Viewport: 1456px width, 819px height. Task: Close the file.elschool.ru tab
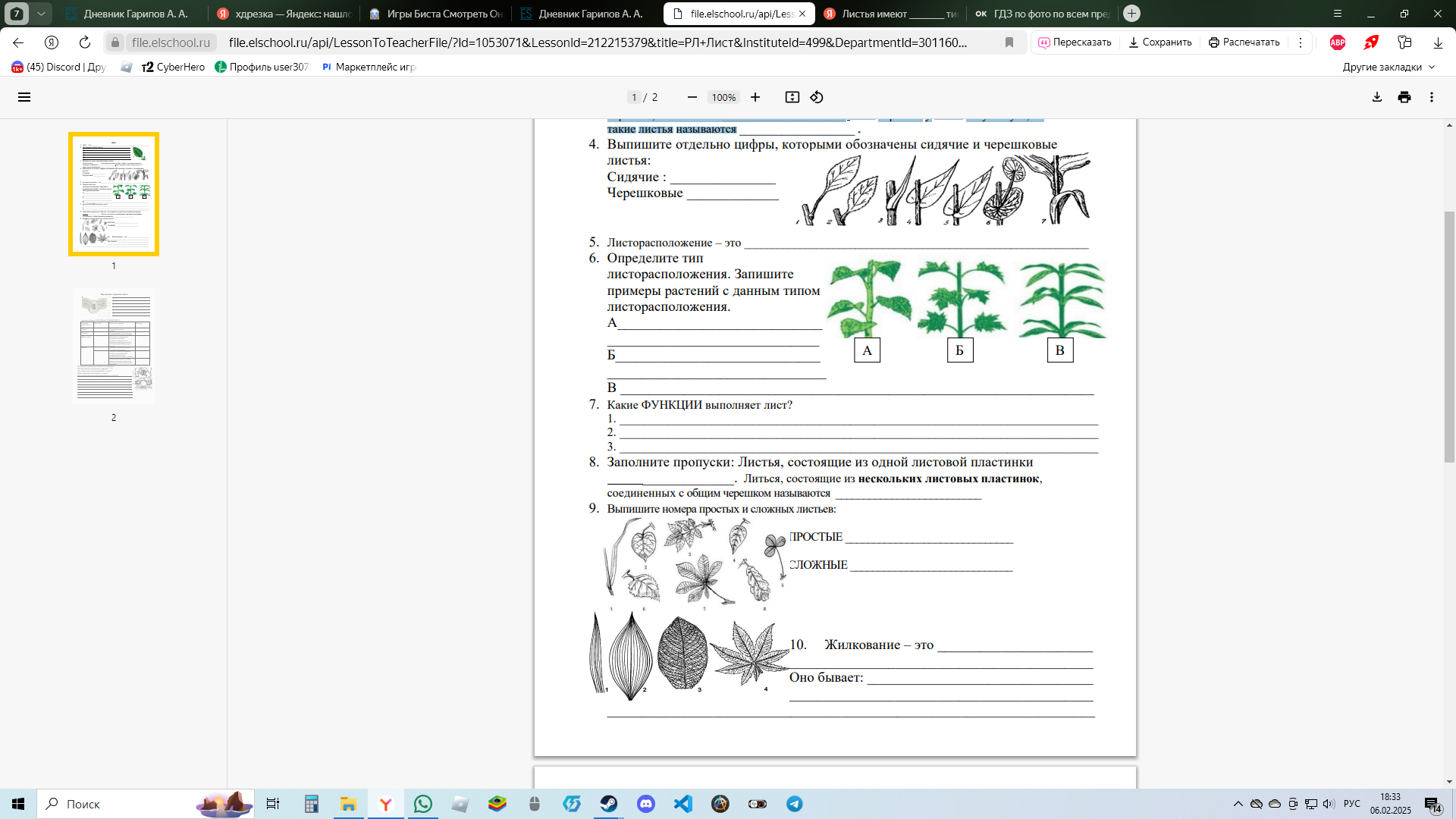(802, 14)
